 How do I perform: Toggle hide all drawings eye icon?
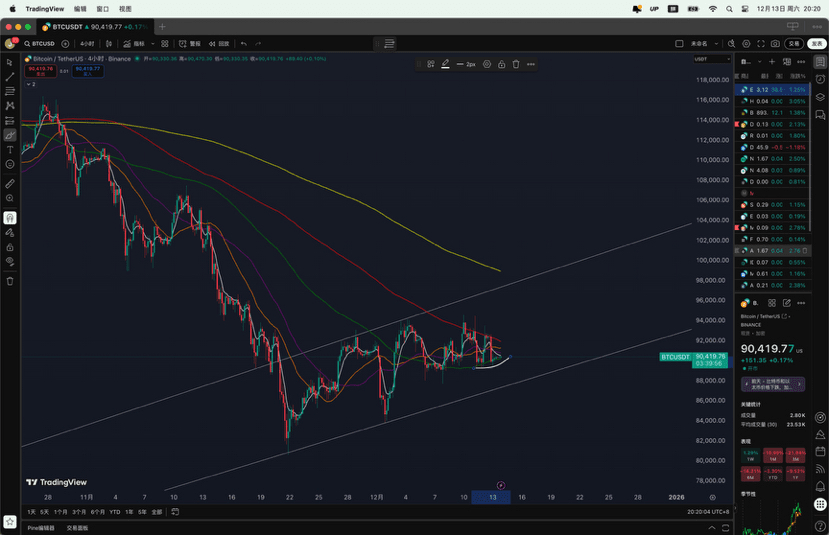pyautogui.click(x=10, y=261)
